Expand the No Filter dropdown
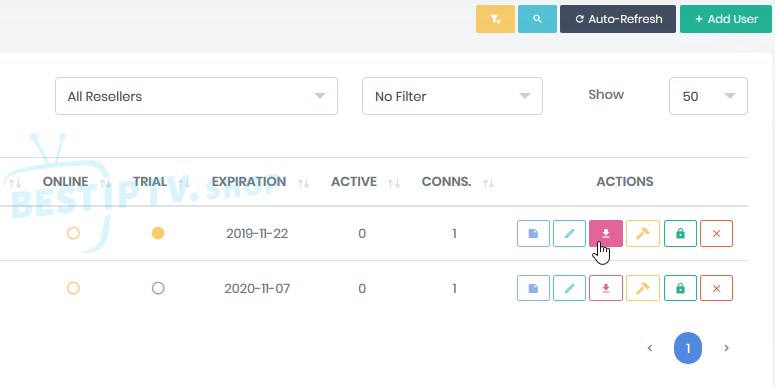 pyautogui.click(x=452, y=96)
